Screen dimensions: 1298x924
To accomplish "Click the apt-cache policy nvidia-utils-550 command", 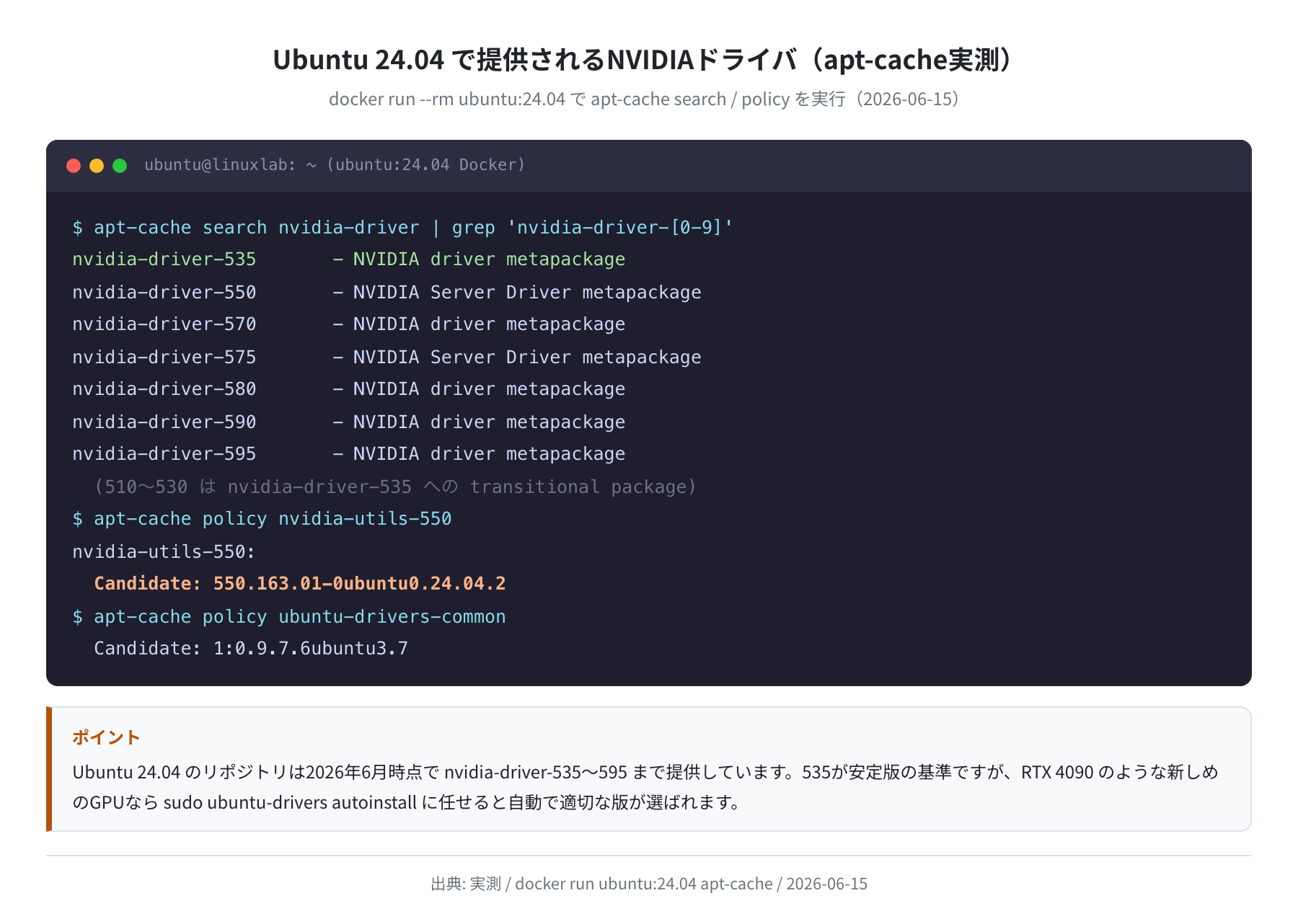I will coord(262,519).
